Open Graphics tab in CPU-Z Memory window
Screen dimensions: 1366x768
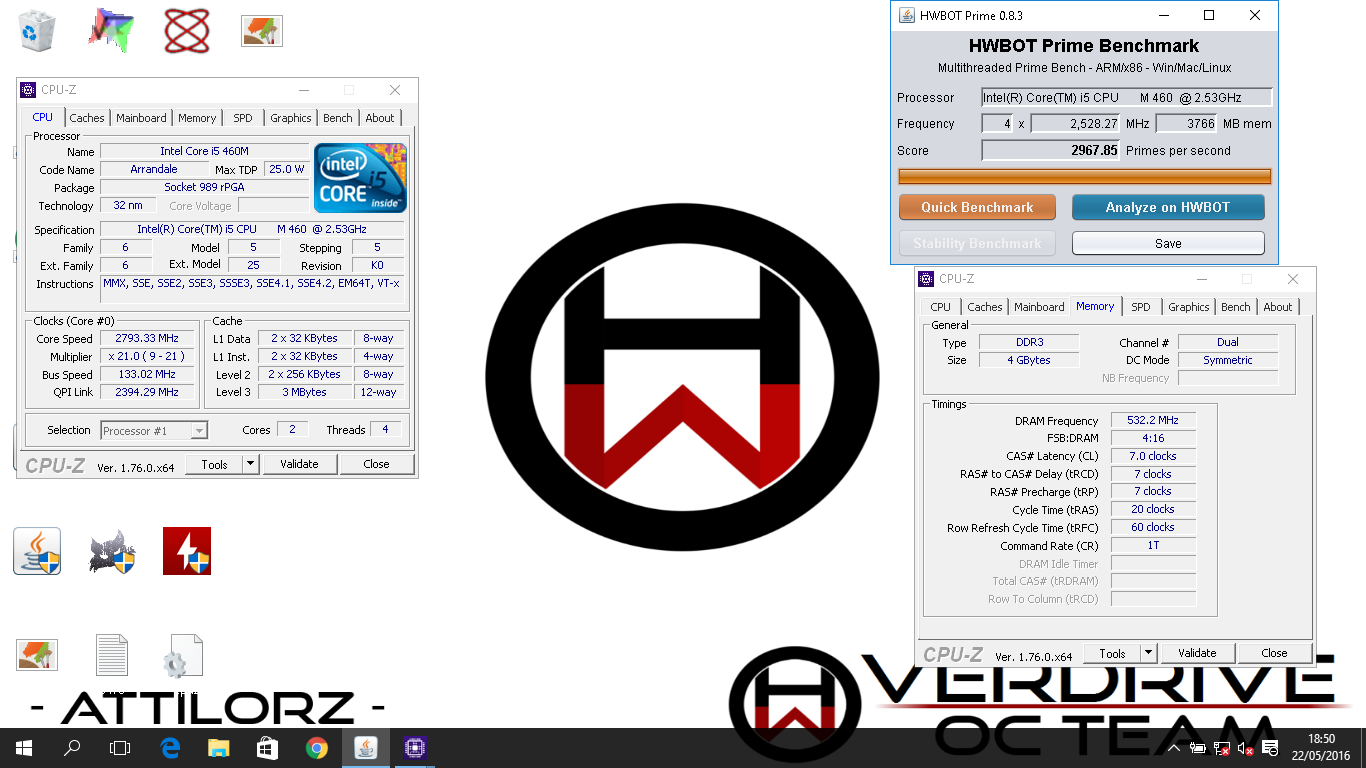[1189, 307]
